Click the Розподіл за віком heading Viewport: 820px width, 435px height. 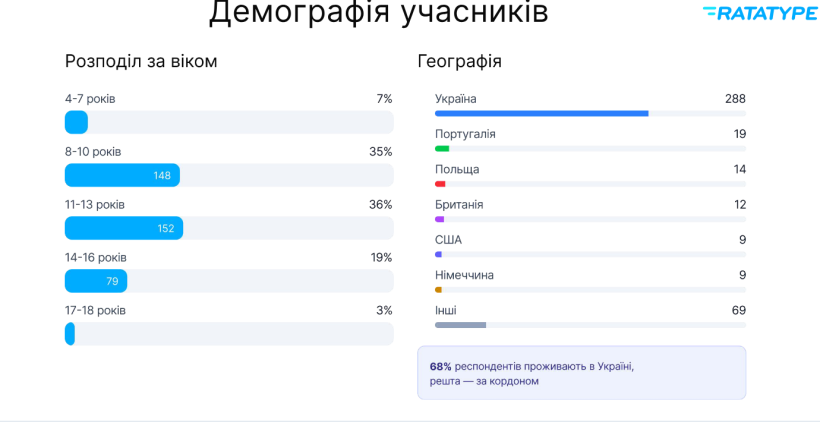point(141,61)
